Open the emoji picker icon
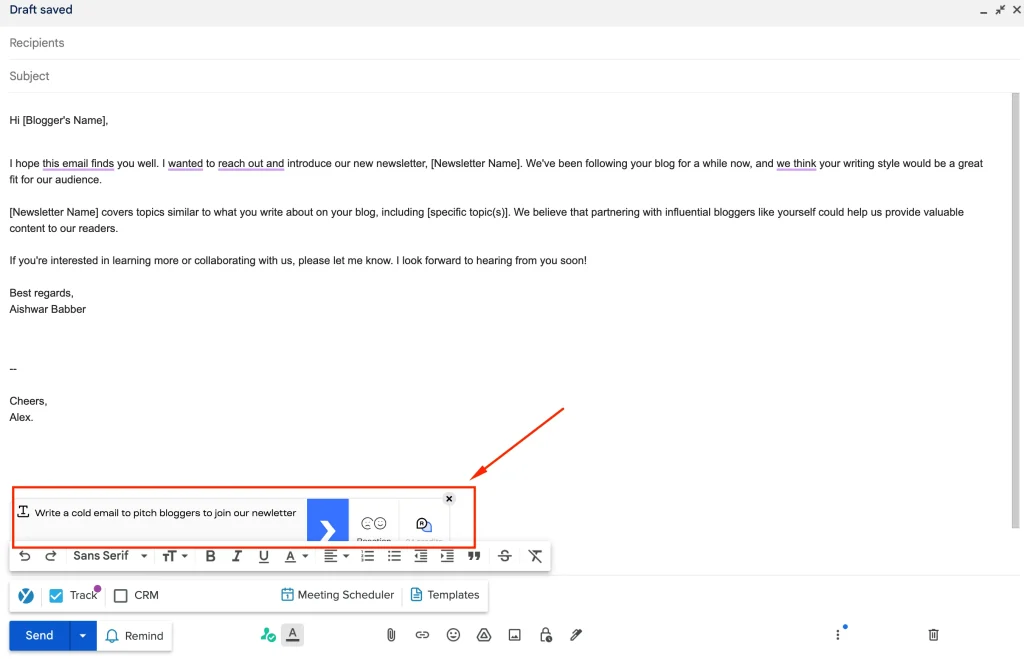Image resolution: width=1024 pixels, height=659 pixels. click(x=453, y=635)
